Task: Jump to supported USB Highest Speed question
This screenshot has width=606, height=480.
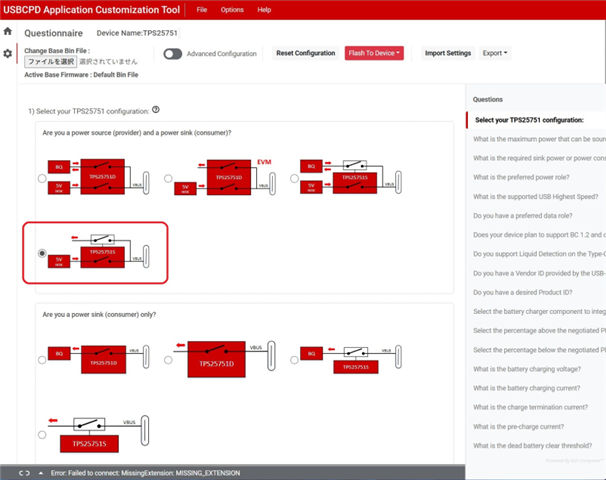Action: pyautogui.click(x=536, y=197)
